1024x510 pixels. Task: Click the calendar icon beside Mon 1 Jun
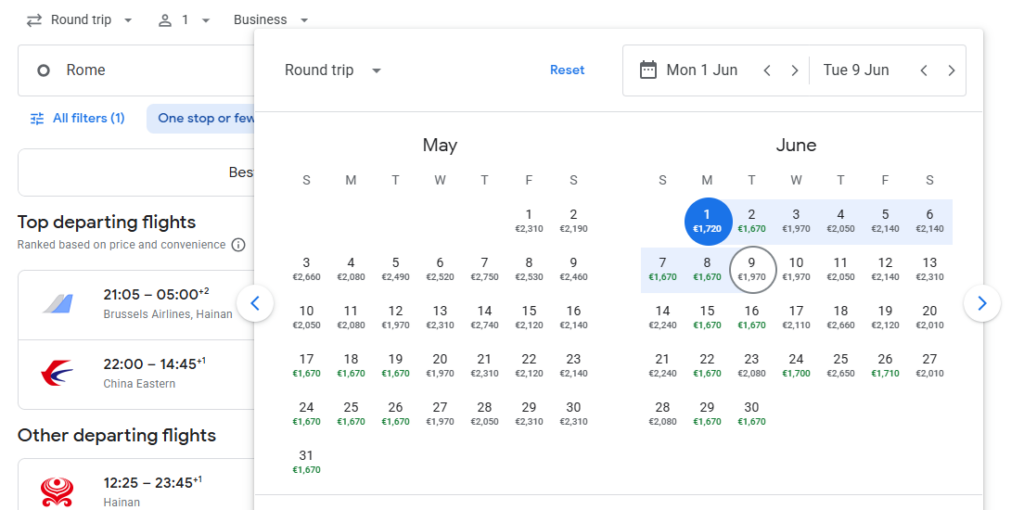tap(648, 70)
